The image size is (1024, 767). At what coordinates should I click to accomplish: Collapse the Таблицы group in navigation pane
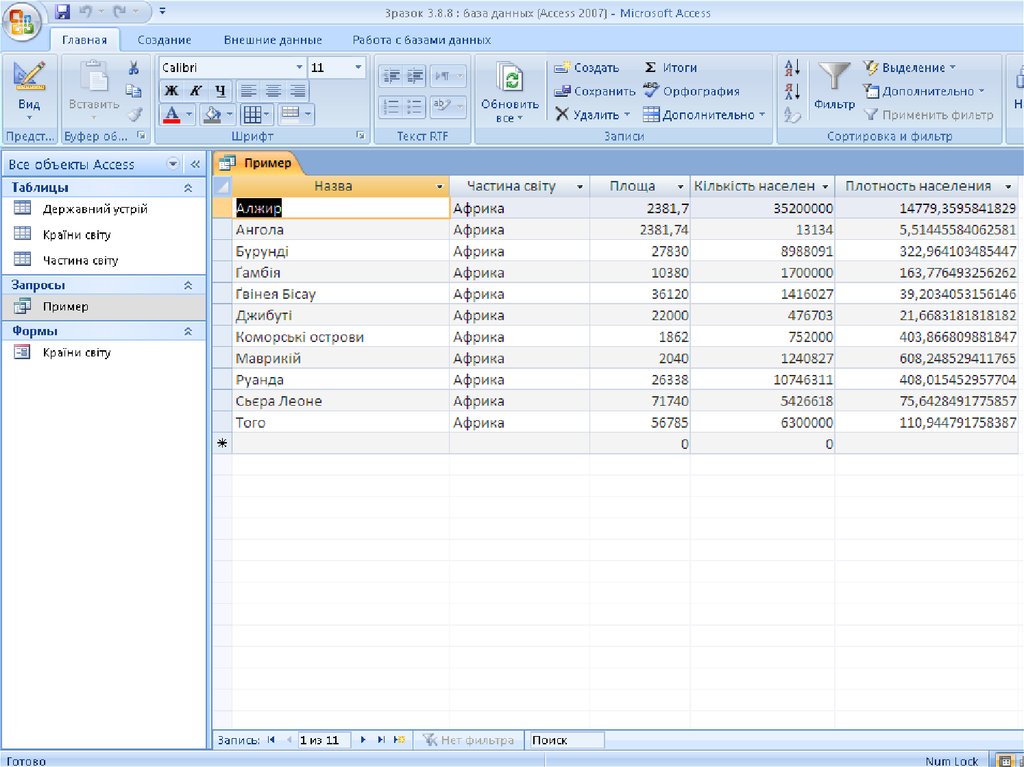[187, 187]
